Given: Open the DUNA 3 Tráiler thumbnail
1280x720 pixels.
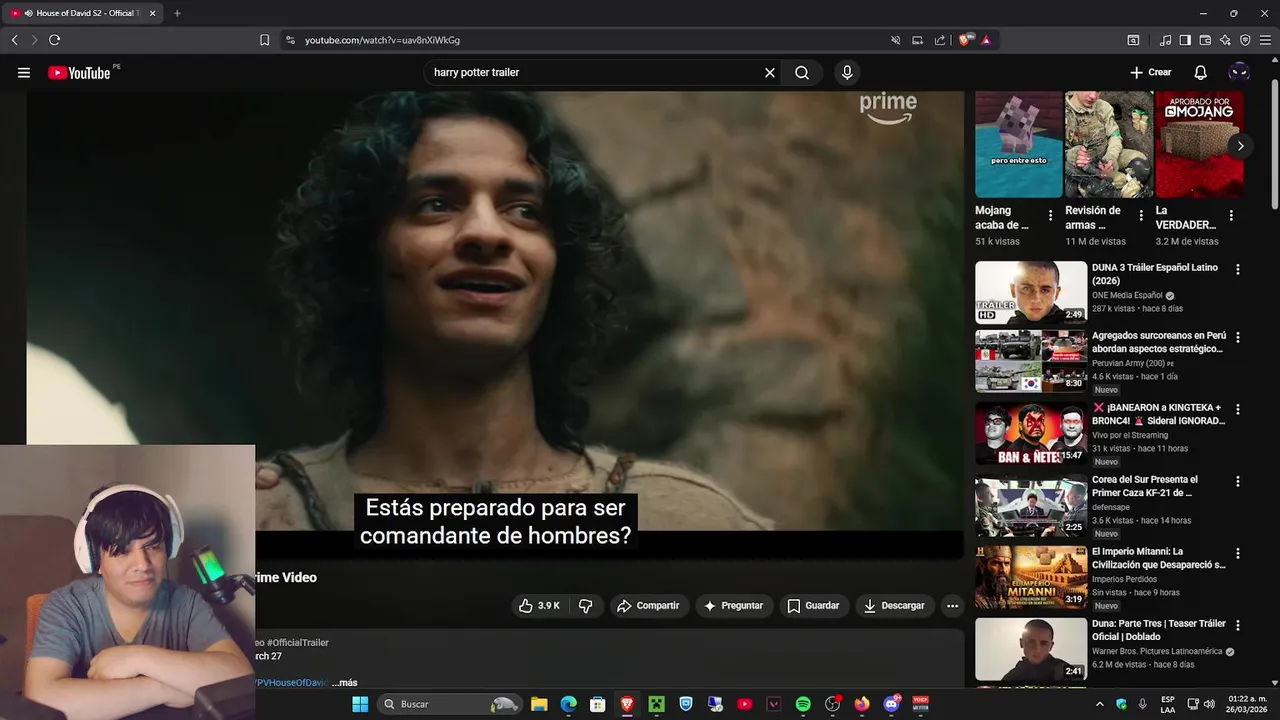Looking at the screenshot, I should click(1031, 292).
